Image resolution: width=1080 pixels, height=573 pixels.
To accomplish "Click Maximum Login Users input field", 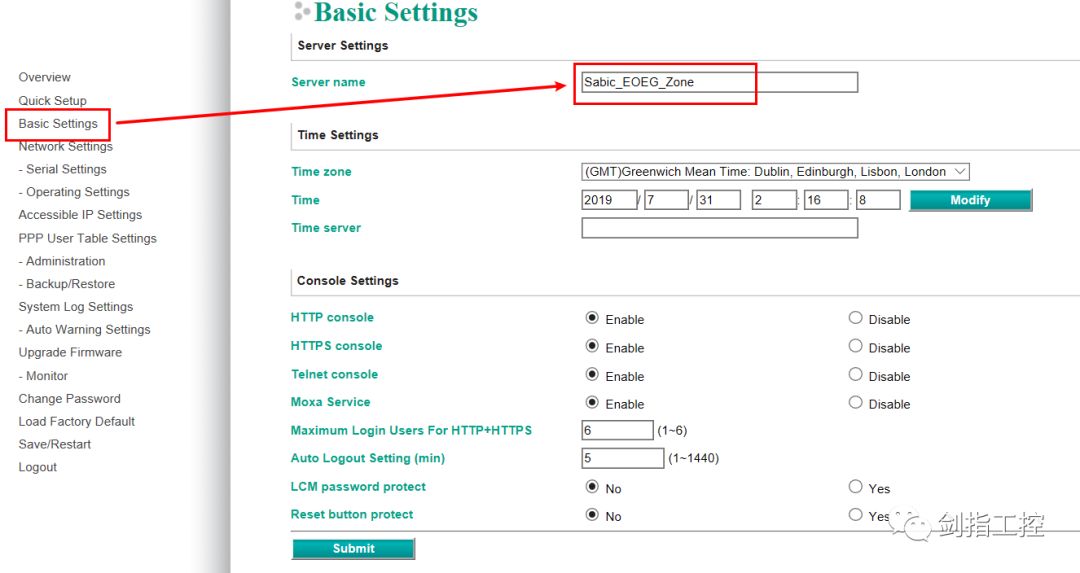I will click(617, 430).
